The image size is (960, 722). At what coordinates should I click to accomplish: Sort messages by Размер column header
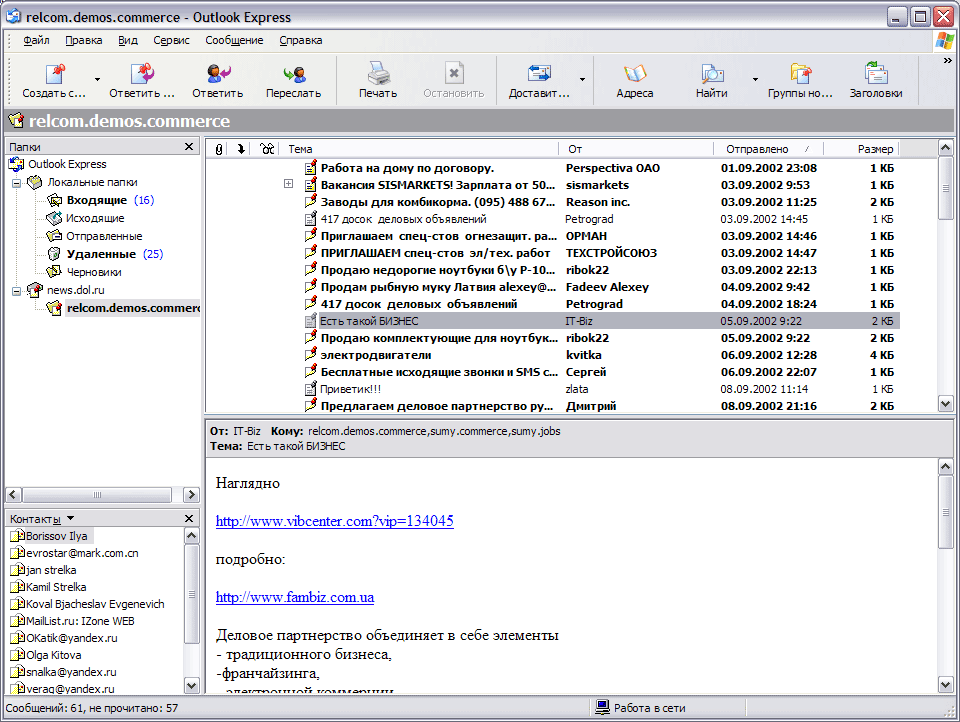(861, 149)
